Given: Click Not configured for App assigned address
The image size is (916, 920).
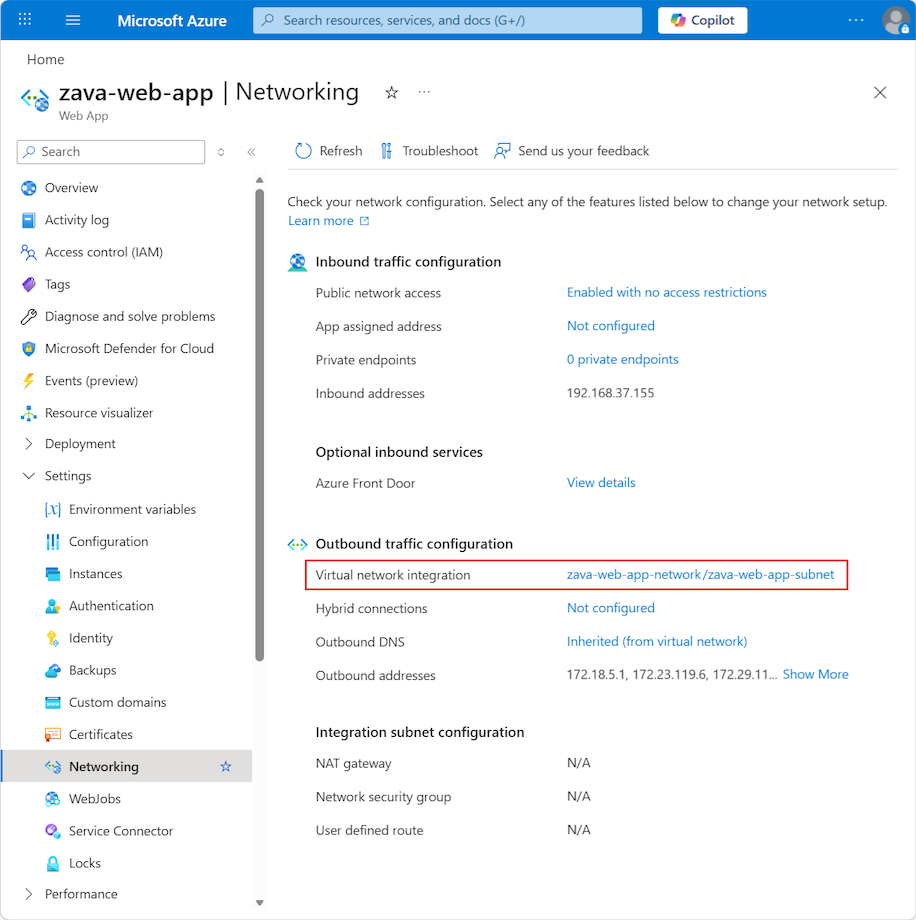Looking at the screenshot, I should pyautogui.click(x=611, y=326).
